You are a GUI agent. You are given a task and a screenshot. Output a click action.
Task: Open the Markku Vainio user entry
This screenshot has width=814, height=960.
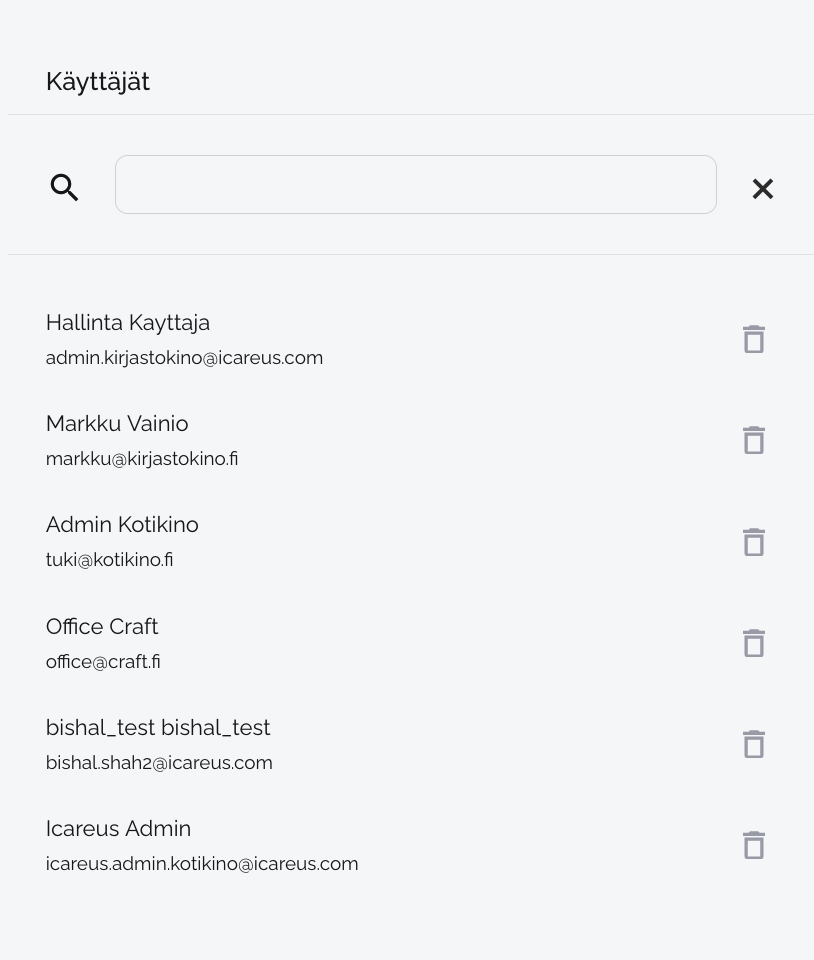117,424
